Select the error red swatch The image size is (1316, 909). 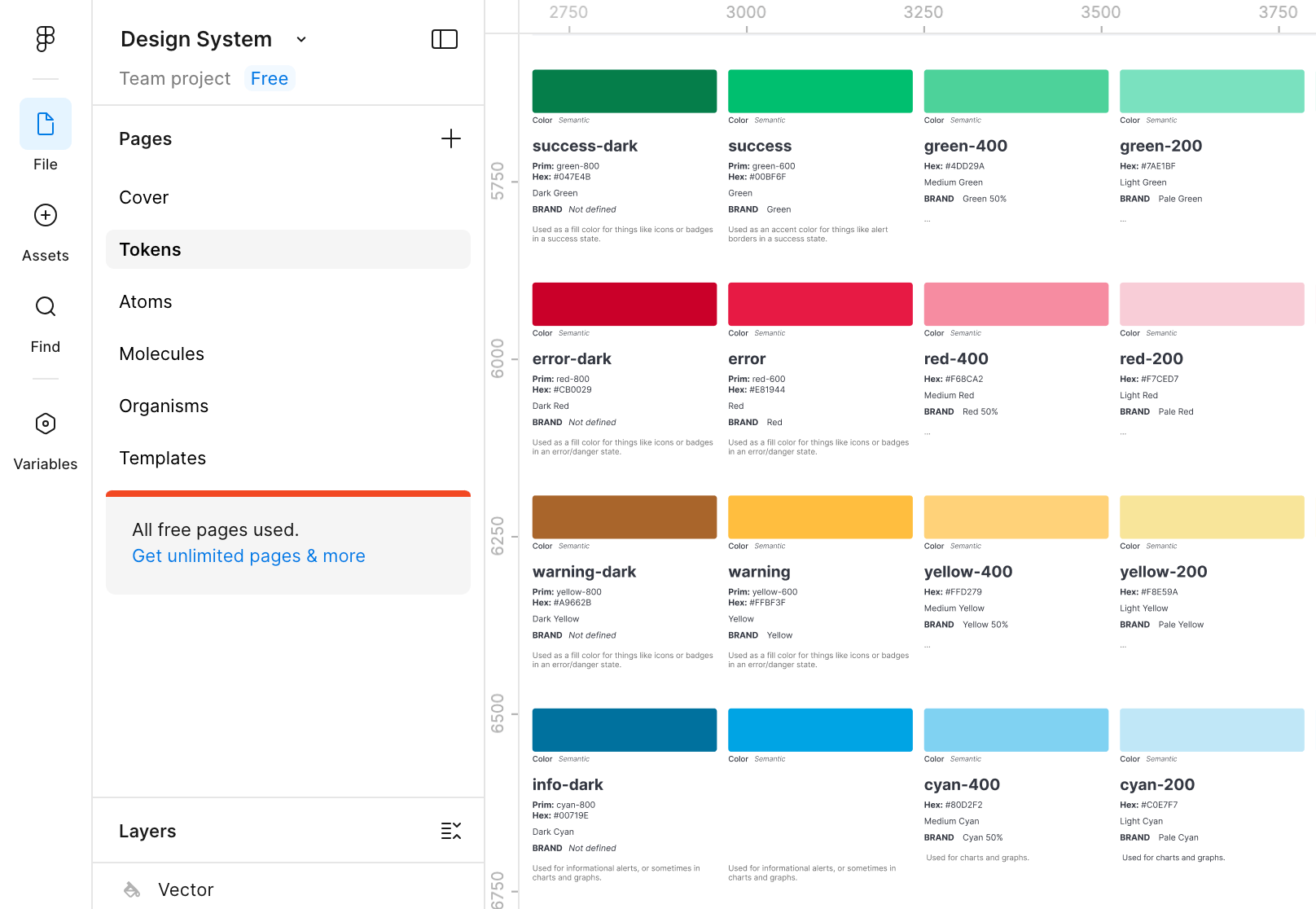click(x=820, y=304)
